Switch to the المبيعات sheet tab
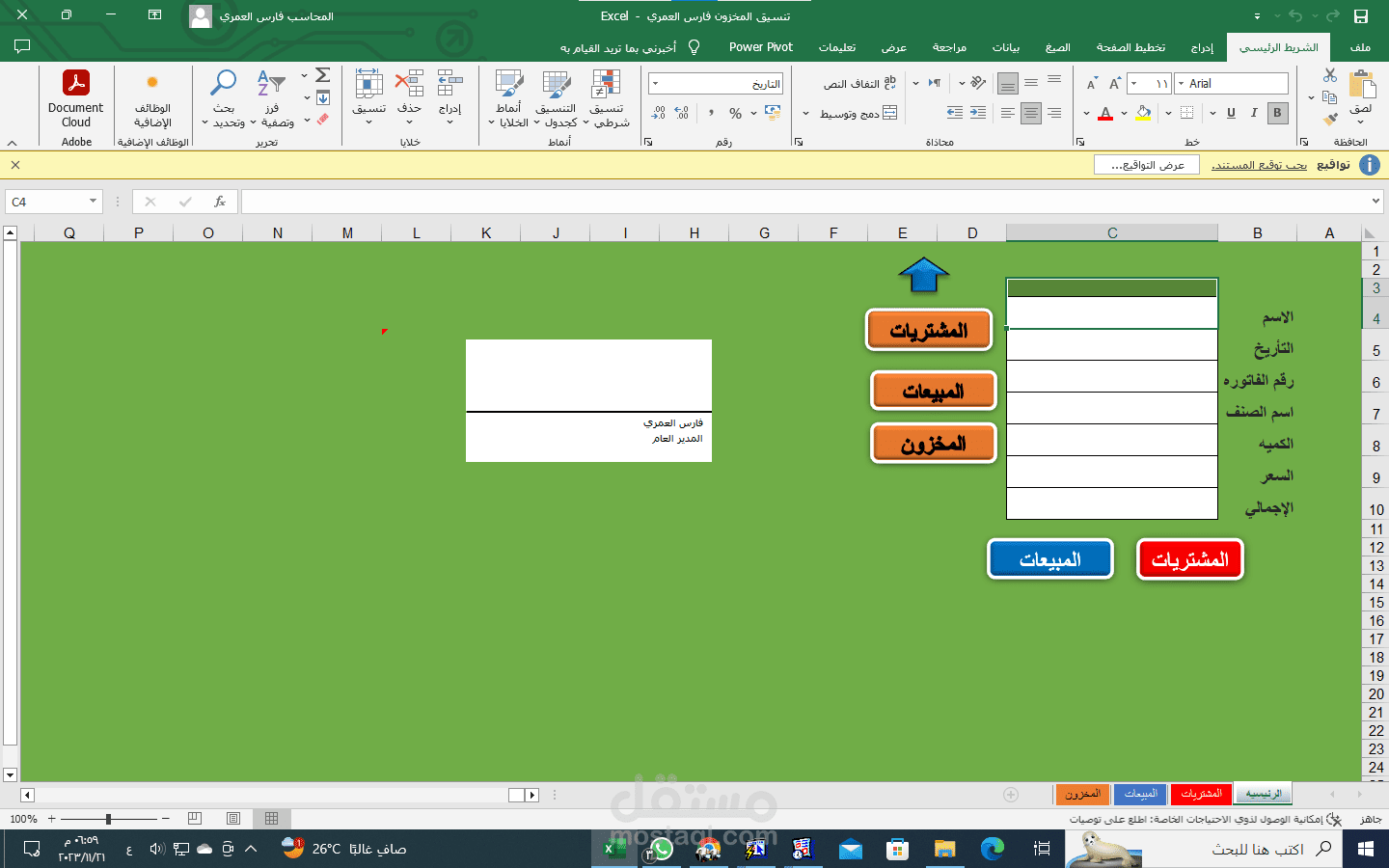The height and width of the screenshot is (868, 1389). coord(1141,794)
